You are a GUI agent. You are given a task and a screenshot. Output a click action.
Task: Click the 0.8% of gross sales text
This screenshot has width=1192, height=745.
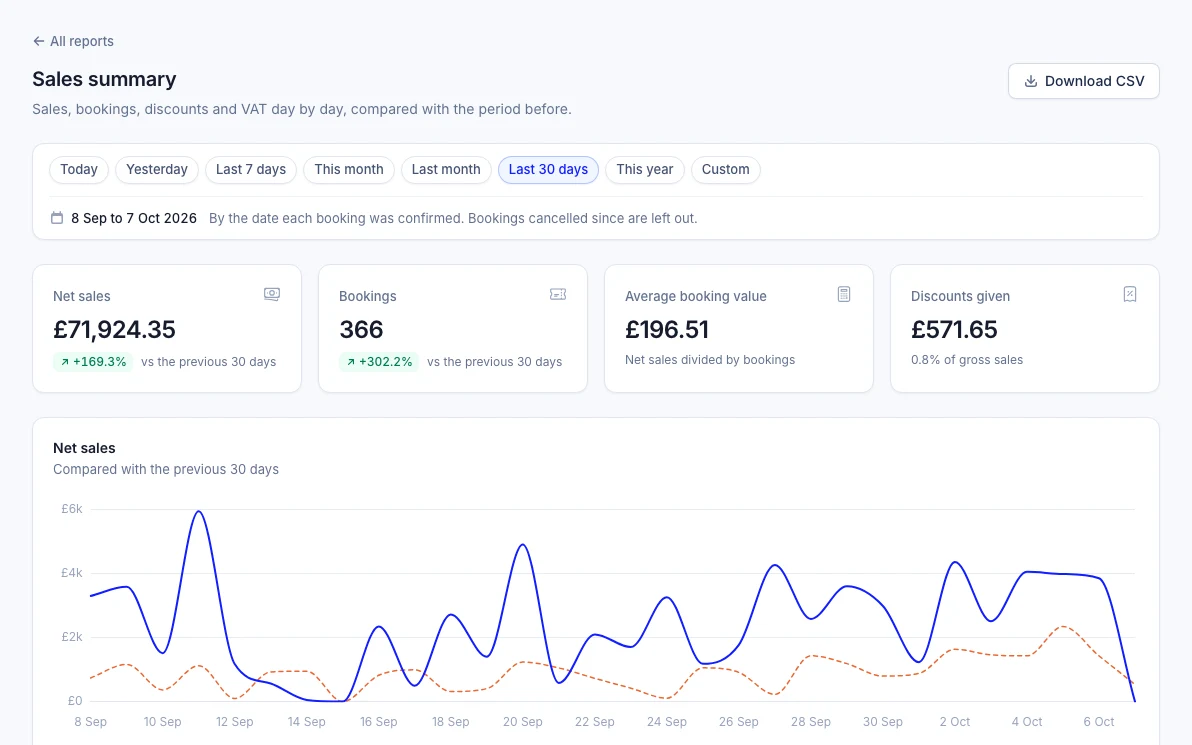tap(967, 360)
